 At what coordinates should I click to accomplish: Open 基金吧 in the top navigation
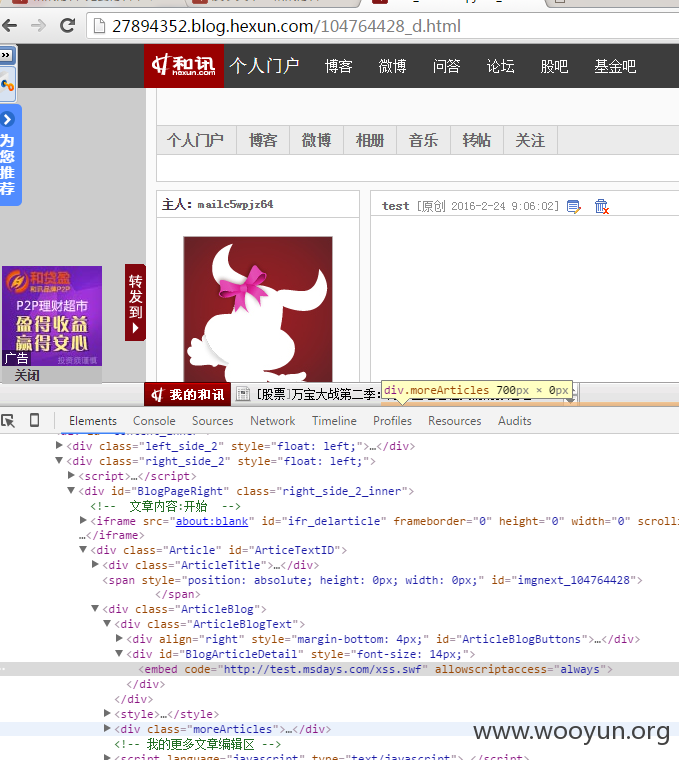pos(615,66)
